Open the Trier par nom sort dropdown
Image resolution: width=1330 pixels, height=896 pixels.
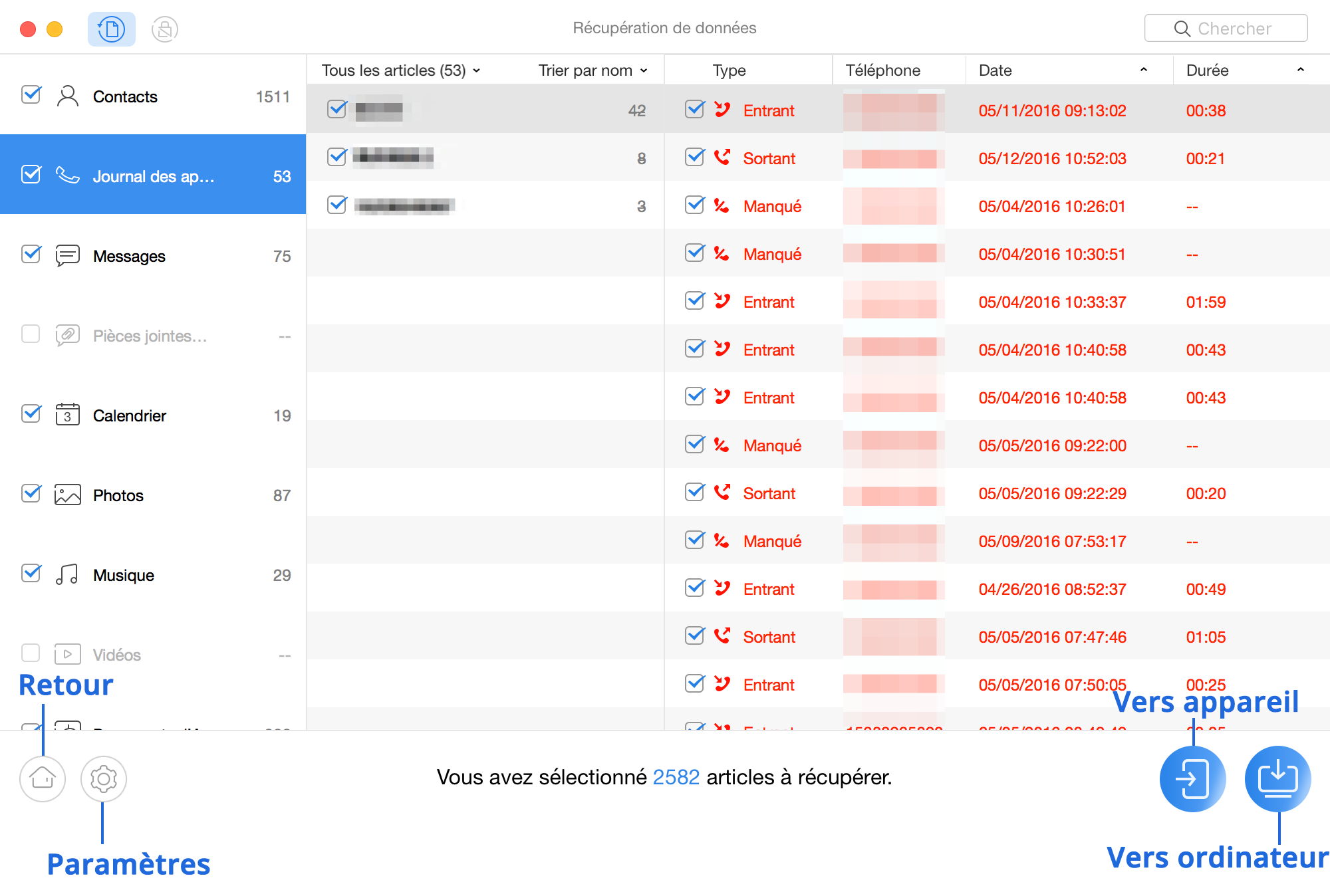tap(593, 70)
